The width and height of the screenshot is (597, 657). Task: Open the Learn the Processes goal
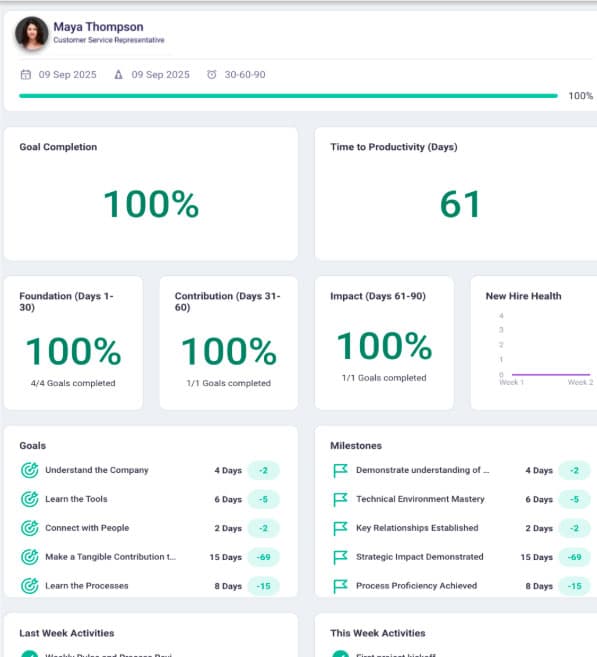click(x=87, y=586)
